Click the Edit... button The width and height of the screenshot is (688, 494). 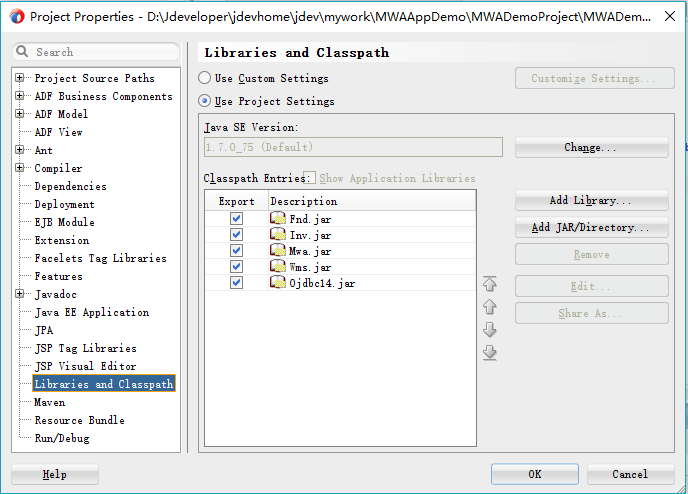(591, 286)
